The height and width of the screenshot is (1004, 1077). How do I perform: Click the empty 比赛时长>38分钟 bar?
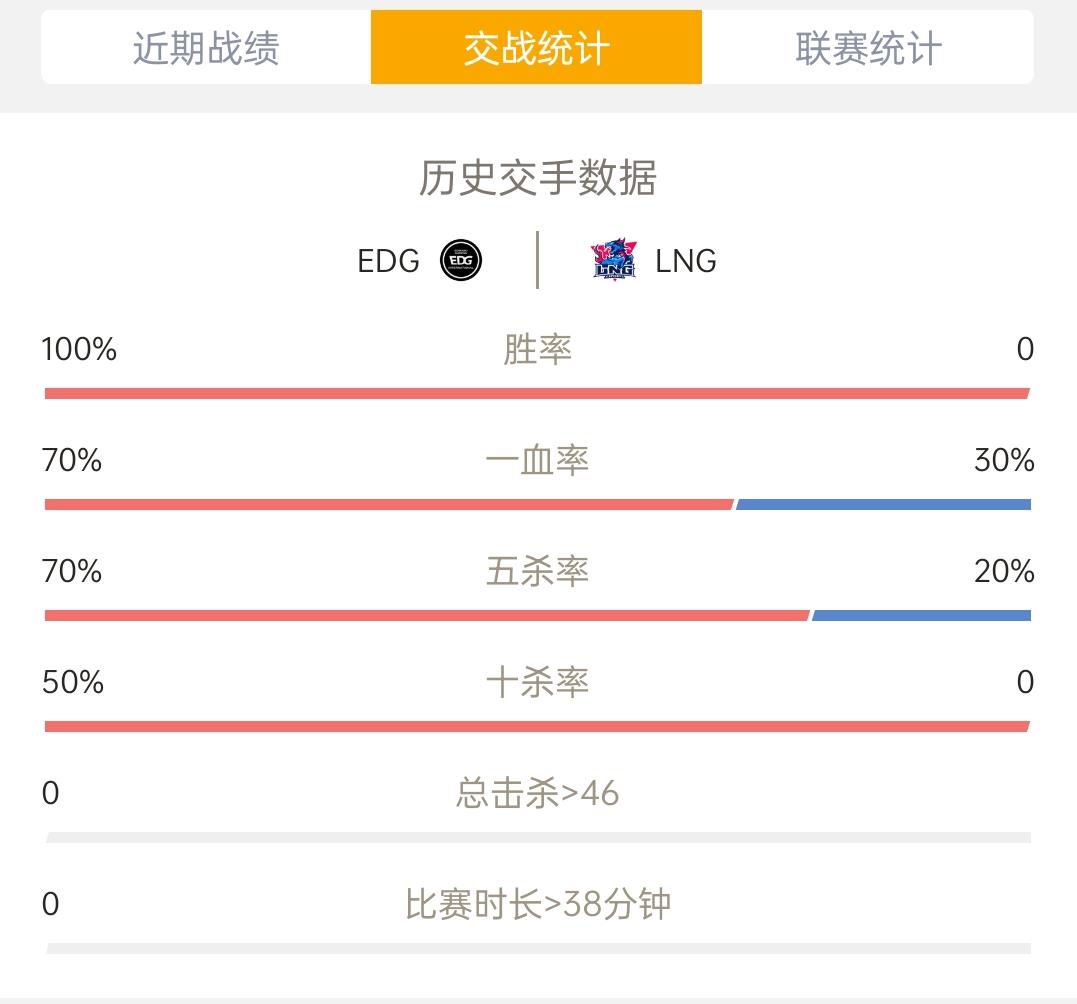point(538,948)
